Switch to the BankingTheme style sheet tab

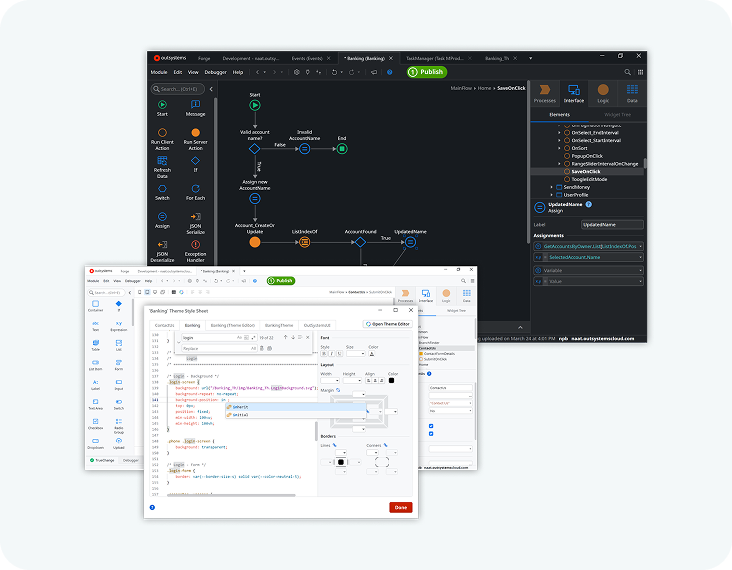pos(279,325)
